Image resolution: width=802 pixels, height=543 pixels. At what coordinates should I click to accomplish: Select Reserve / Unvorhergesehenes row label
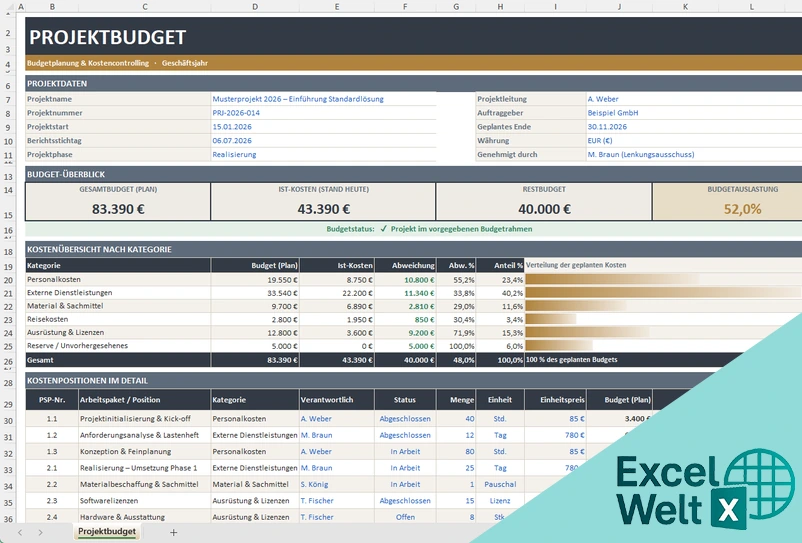point(118,346)
